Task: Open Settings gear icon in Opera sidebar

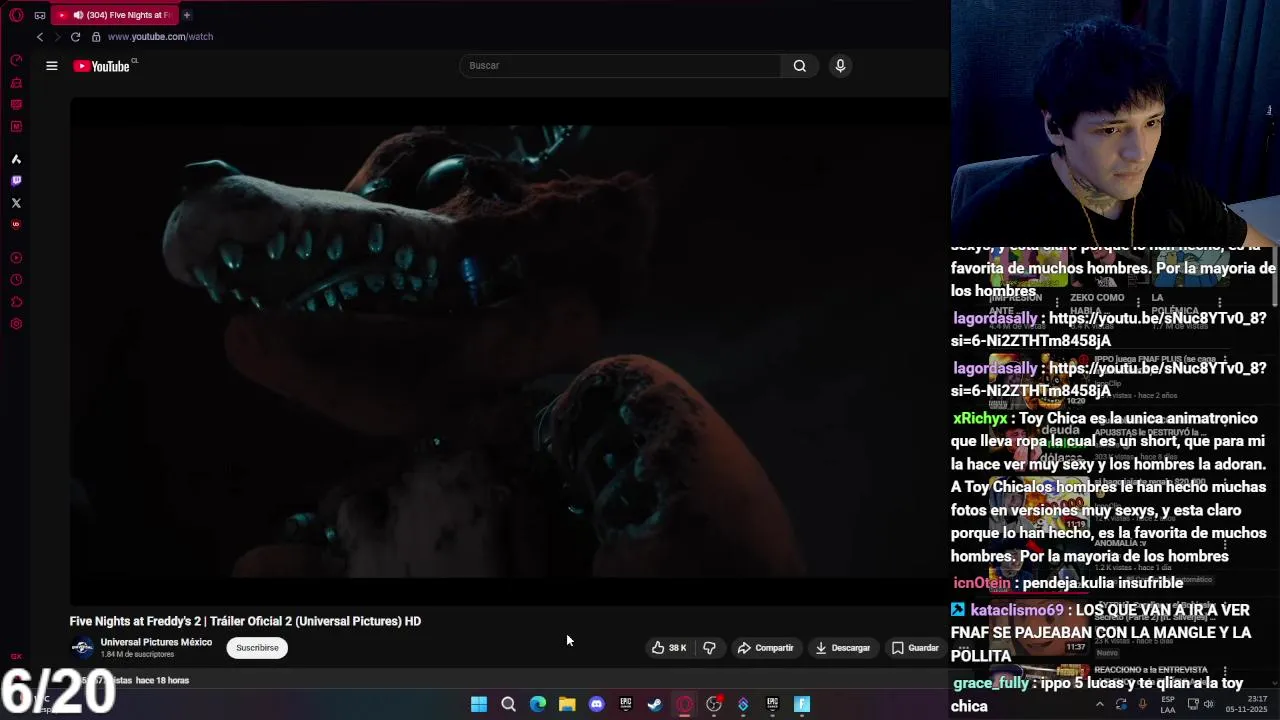Action: point(16,324)
